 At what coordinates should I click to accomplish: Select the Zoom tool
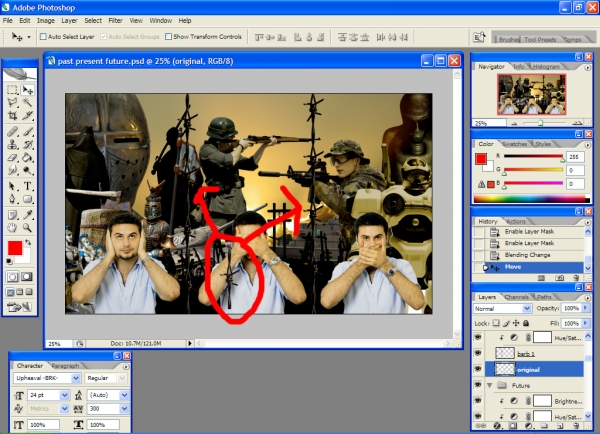pos(27,228)
